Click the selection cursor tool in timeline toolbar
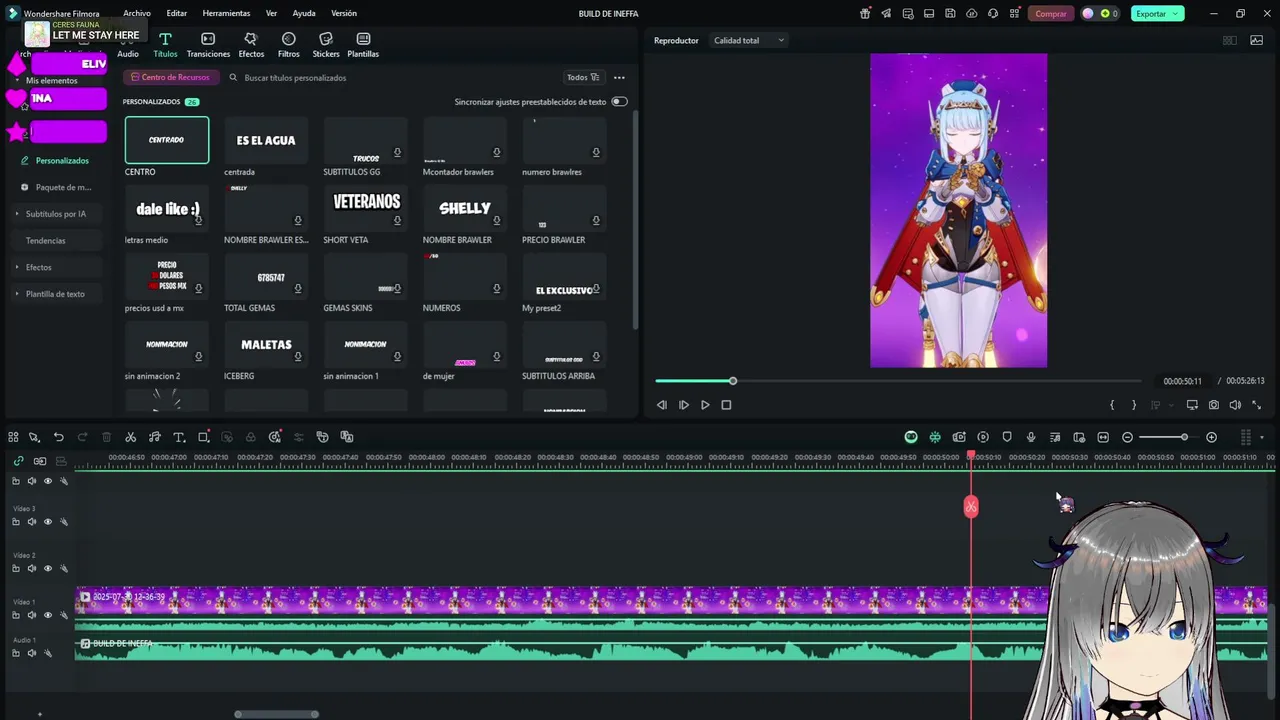Viewport: 1280px width, 720px height. 34,437
